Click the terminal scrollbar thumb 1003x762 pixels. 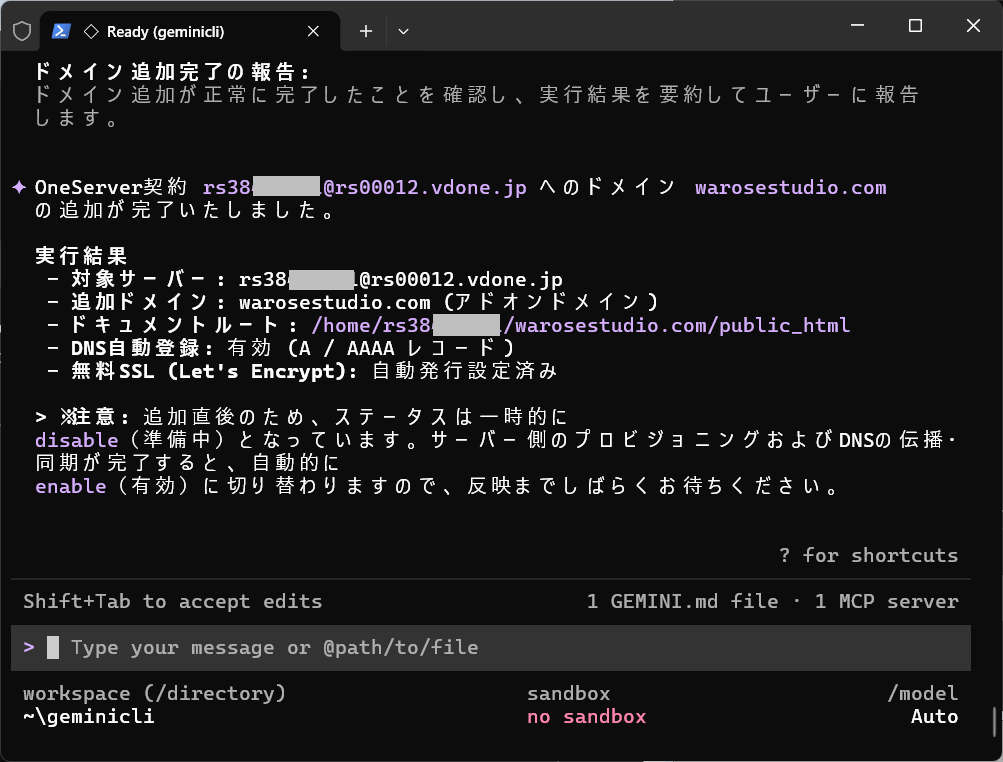click(x=995, y=722)
